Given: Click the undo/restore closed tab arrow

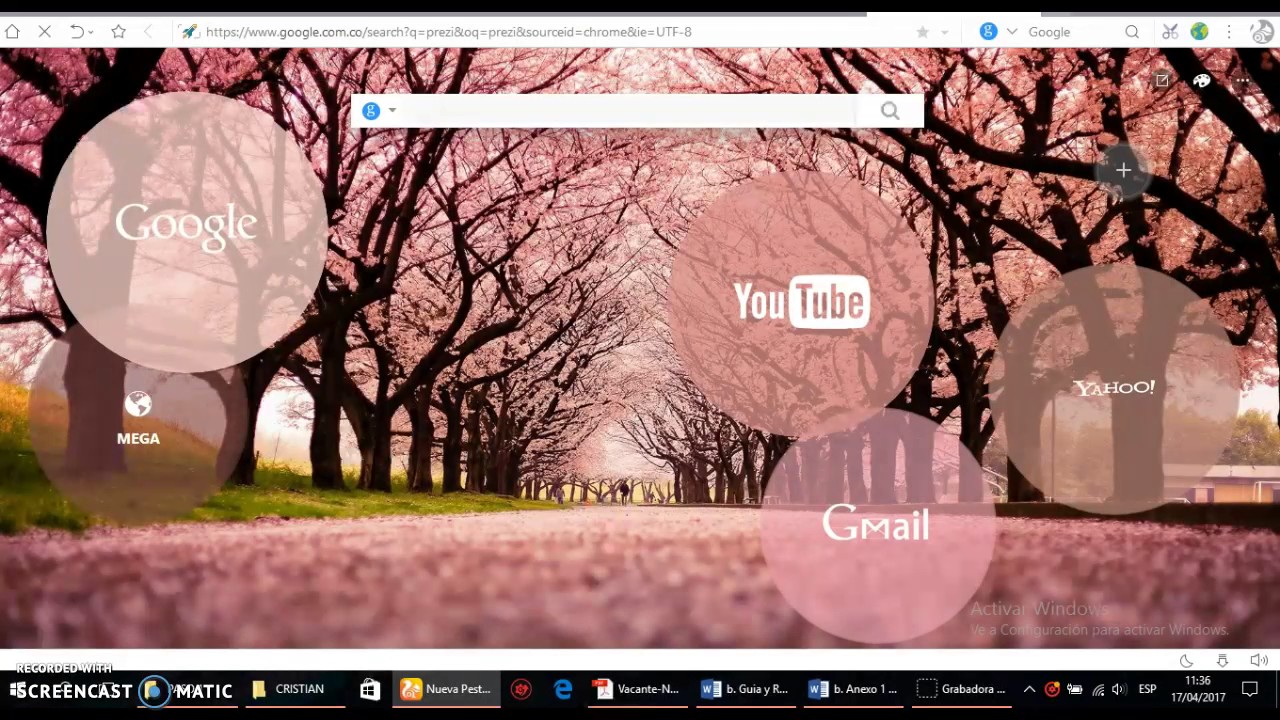Looking at the screenshot, I should pos(76,32).
